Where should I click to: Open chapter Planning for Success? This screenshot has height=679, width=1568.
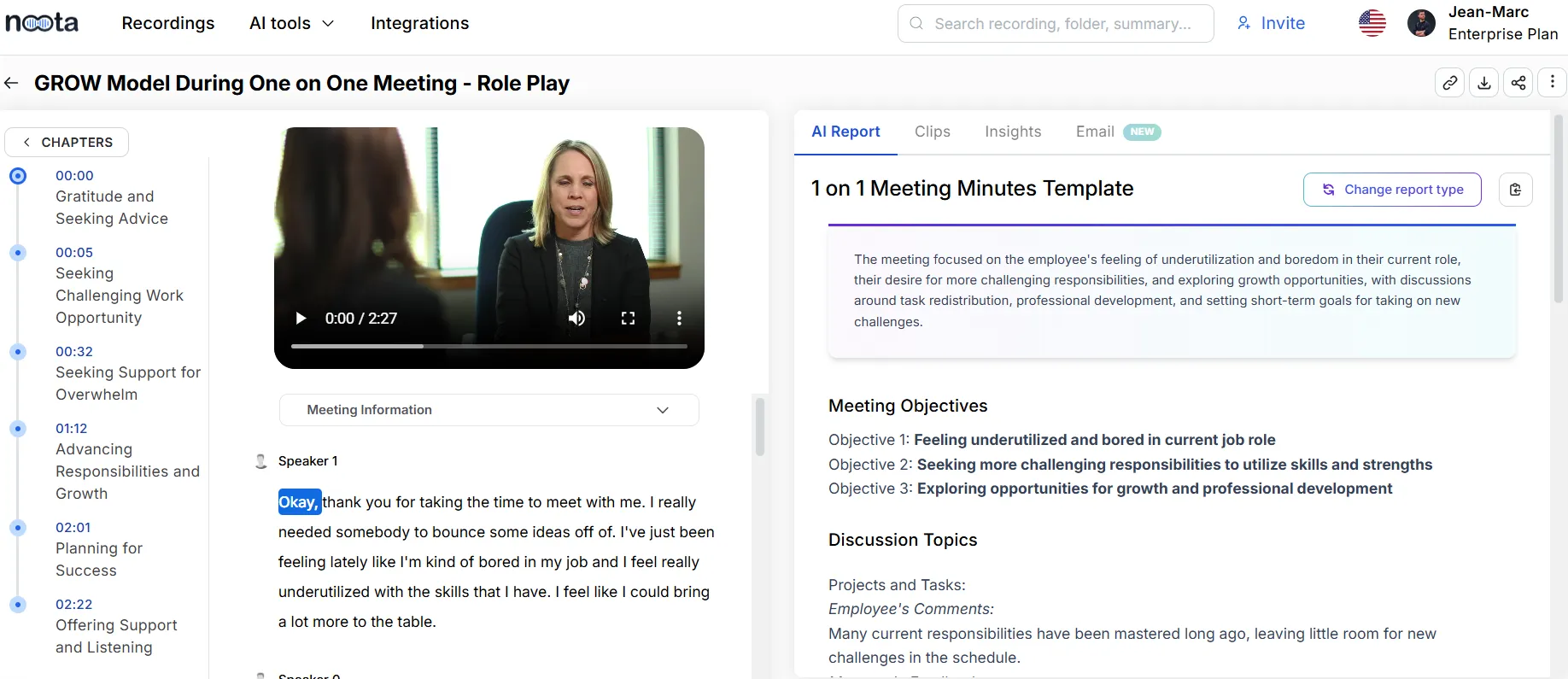pos(99,559)
